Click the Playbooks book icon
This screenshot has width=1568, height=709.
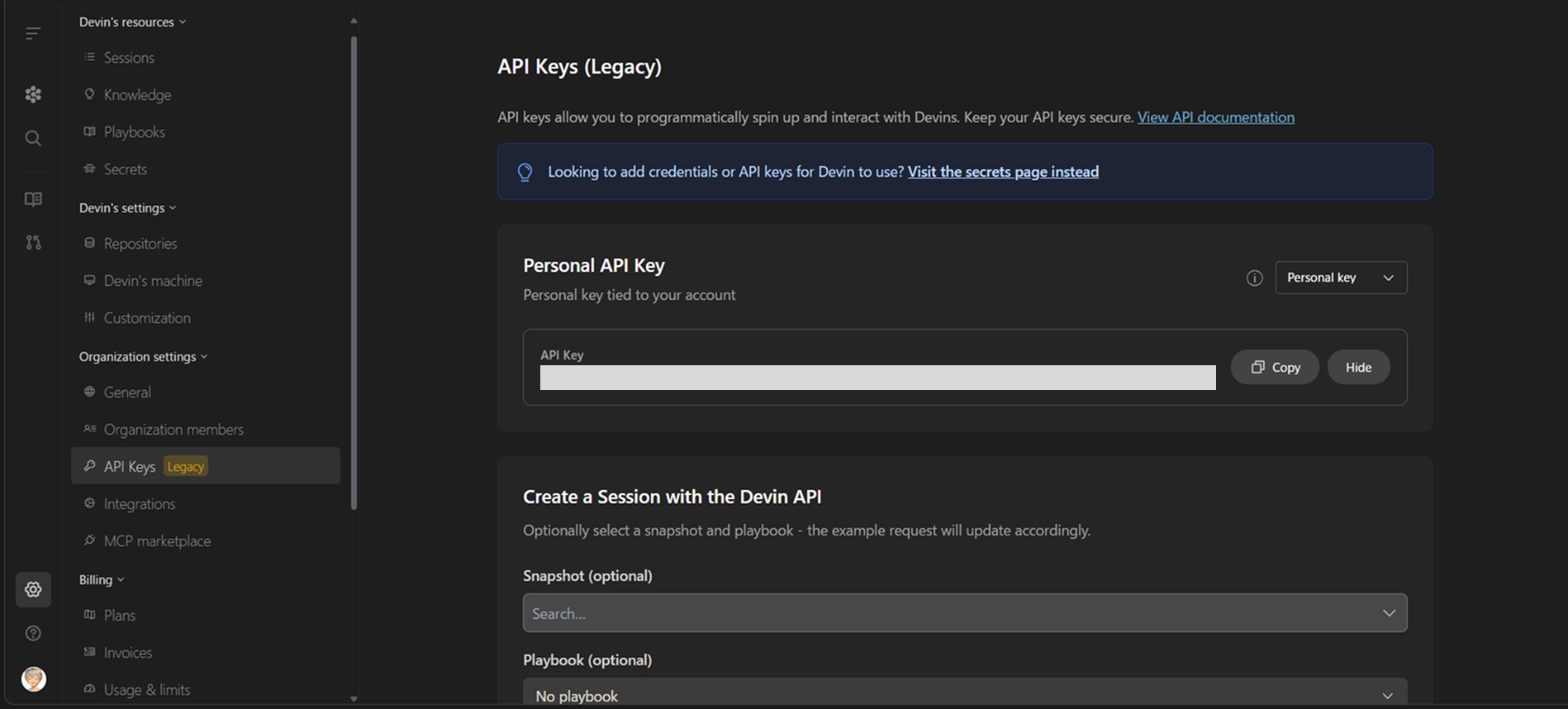pos(89,131)
